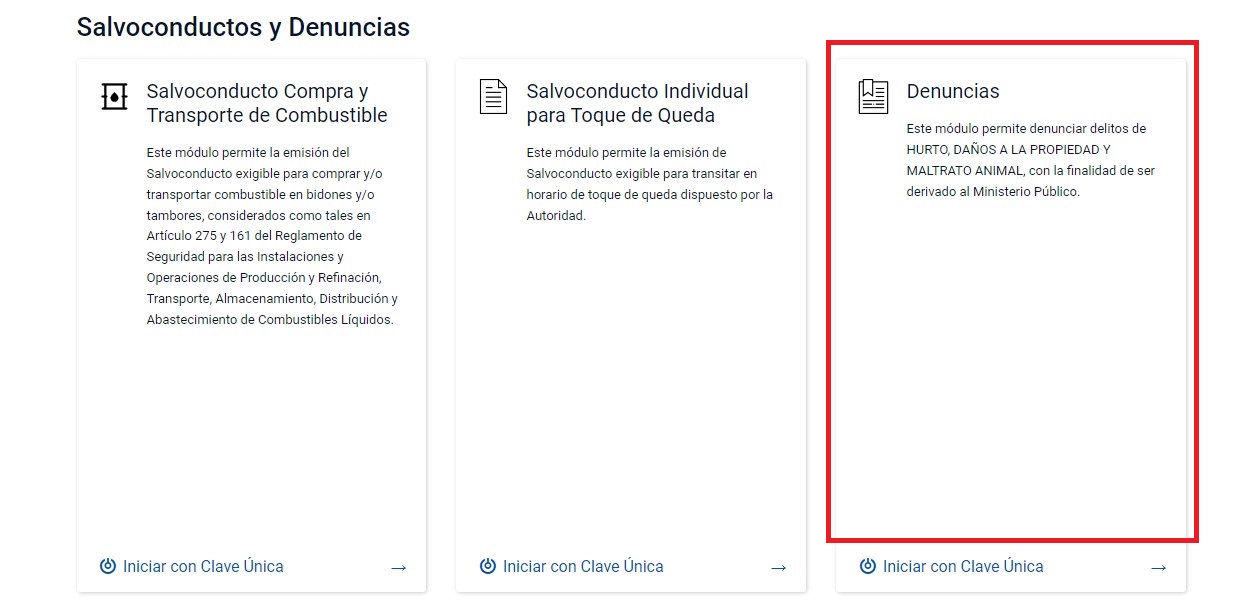Click the arrow on Combustible card footer

(398, 568)
